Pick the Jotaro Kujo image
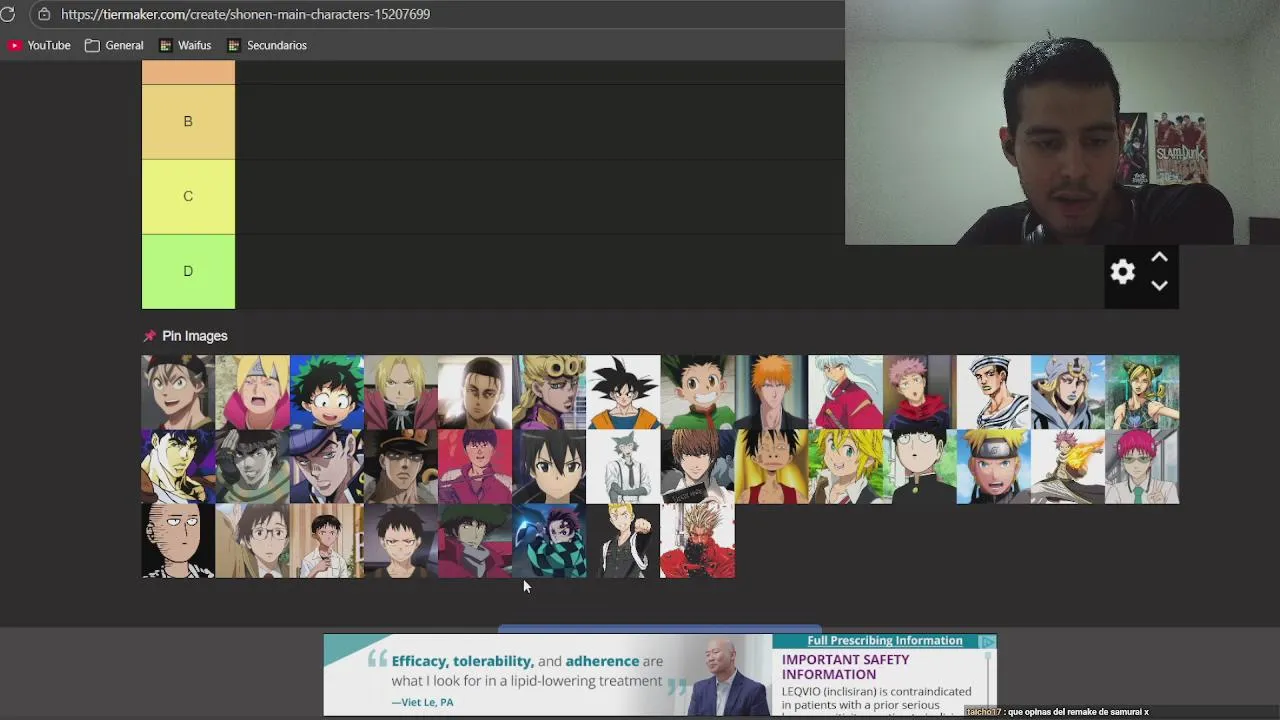 coord(400,466)
